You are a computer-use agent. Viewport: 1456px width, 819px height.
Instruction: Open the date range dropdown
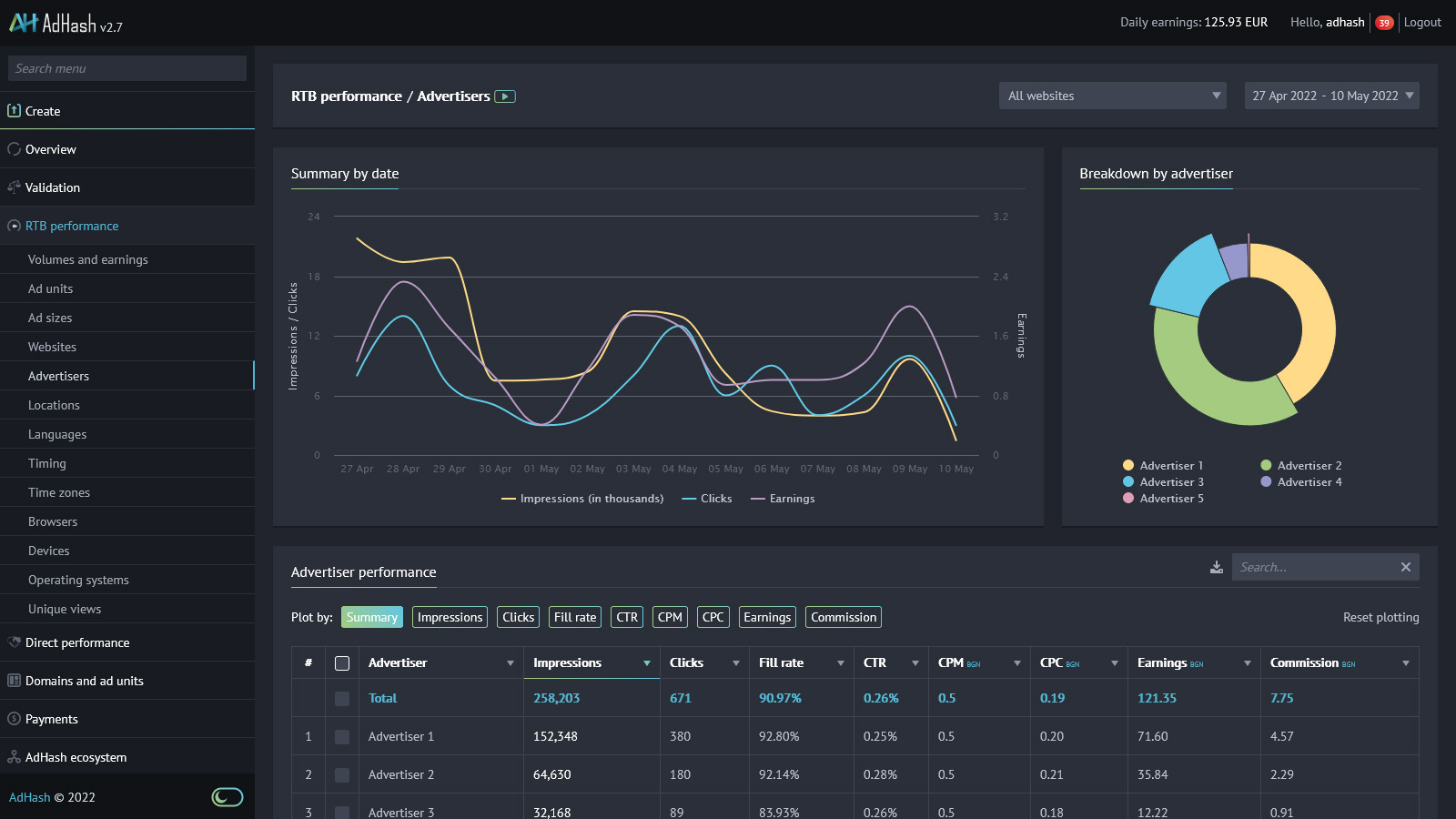point(1331,96)
